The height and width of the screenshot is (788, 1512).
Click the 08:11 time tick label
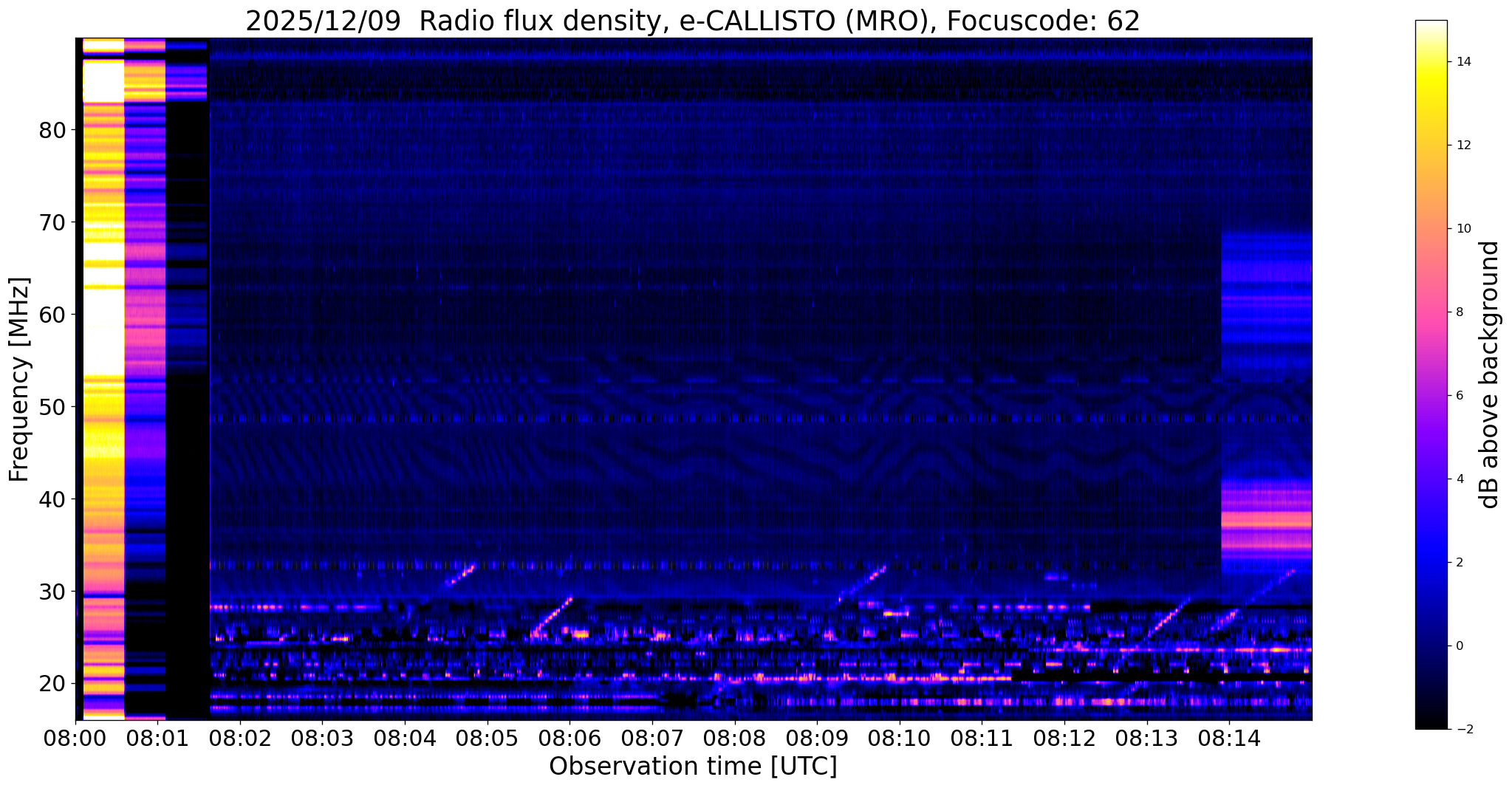click(x=982, y=738)
